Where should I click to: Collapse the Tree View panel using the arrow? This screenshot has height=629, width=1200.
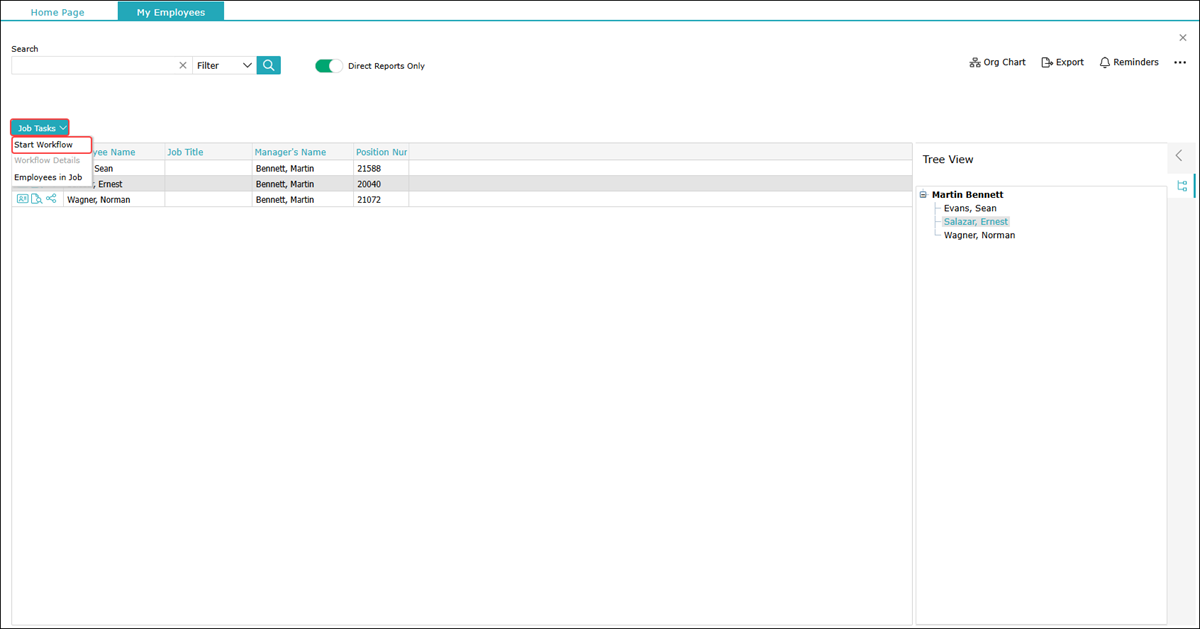[x=1179, y=156]
